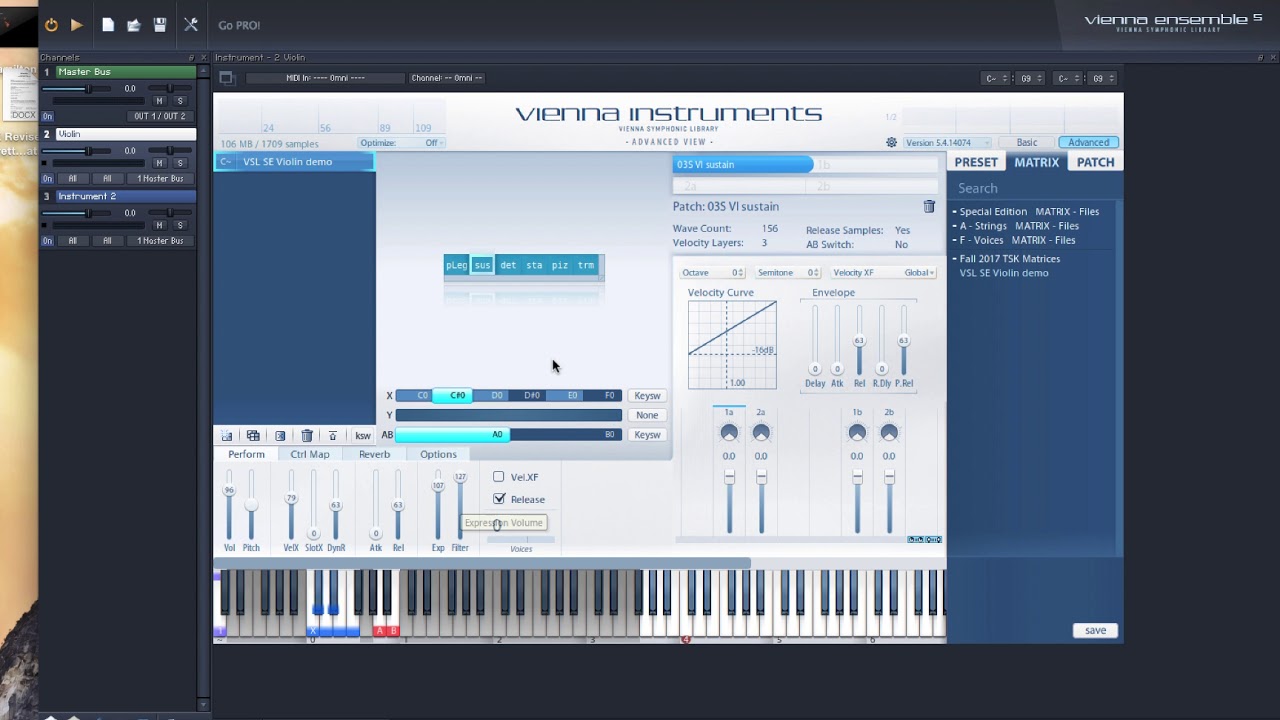Switch to the PATCH tab

[1095, 162]
